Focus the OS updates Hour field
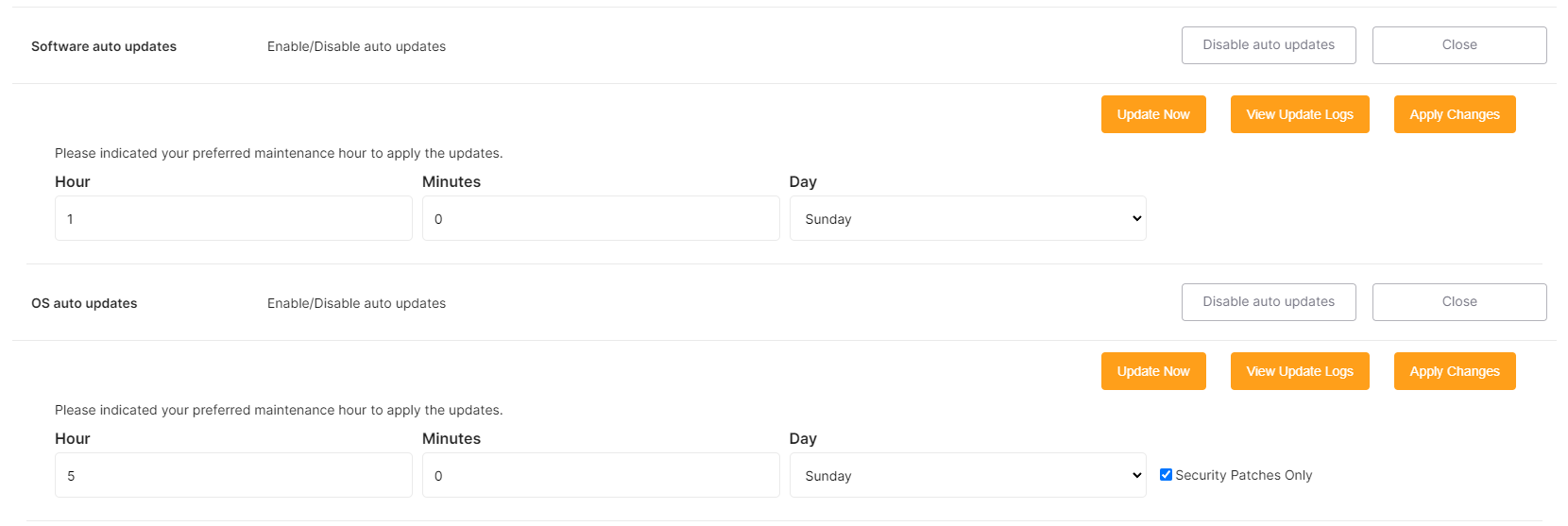The height and width of the screenshot is (526, 1568). (233, 475)
